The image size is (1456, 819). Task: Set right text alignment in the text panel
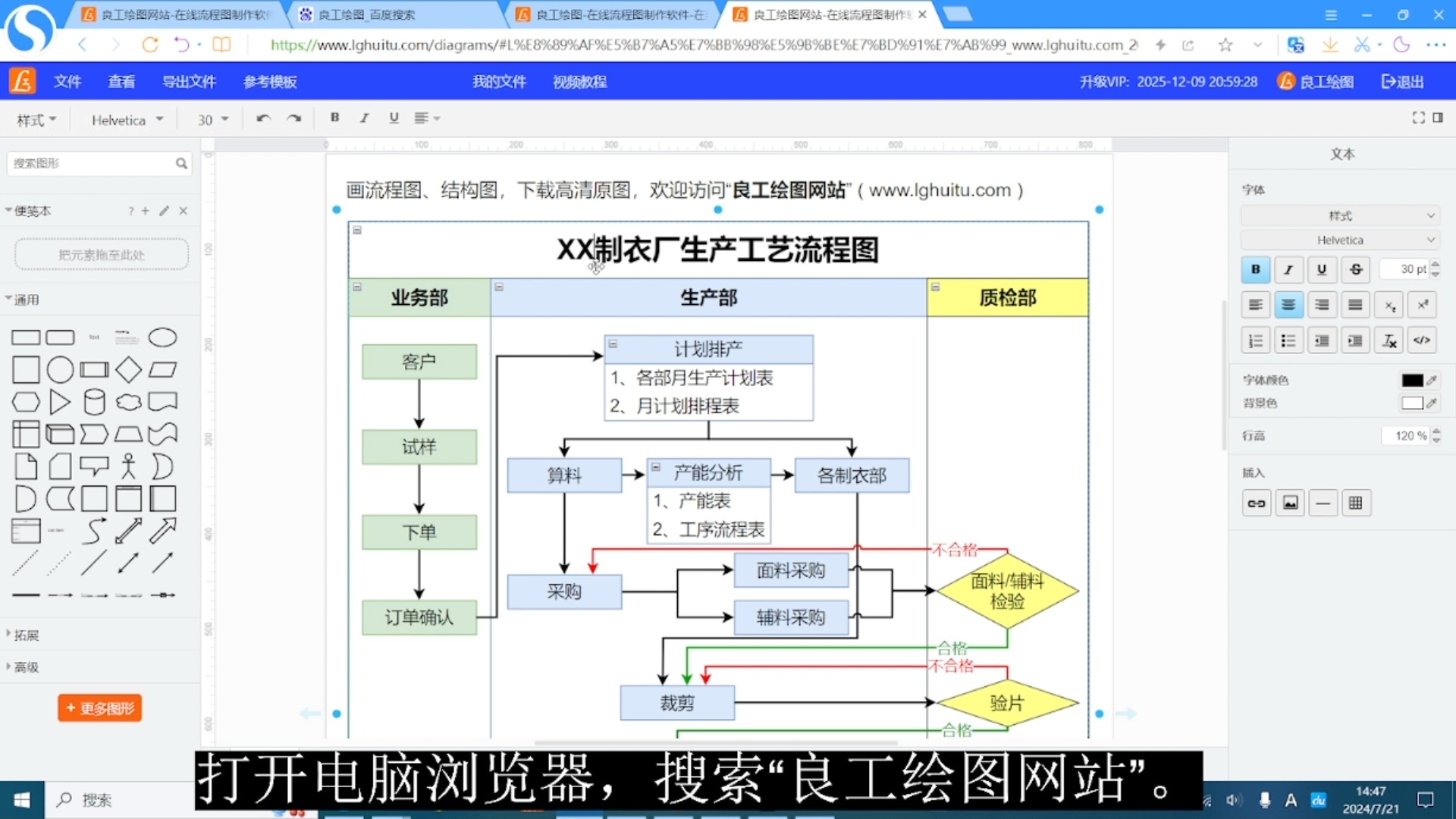point(1322,305)
